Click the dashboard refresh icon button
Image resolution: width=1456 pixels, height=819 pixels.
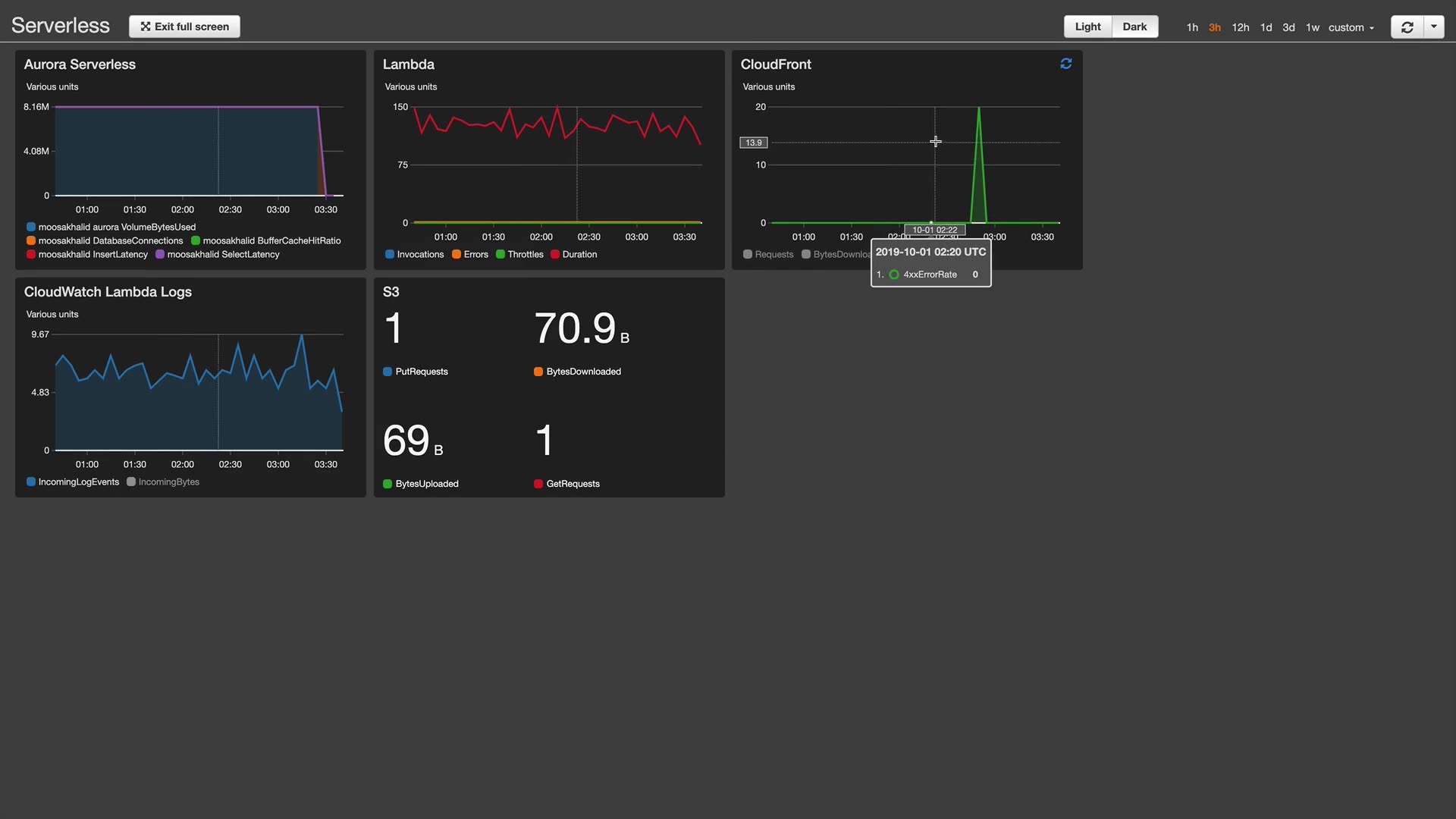click(1407, 27)
